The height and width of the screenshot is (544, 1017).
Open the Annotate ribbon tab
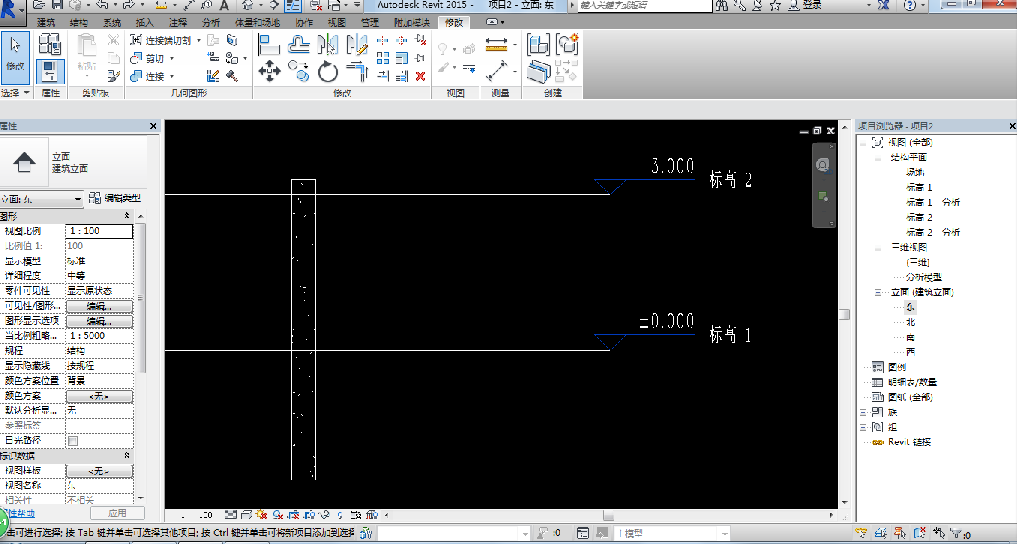177,21
